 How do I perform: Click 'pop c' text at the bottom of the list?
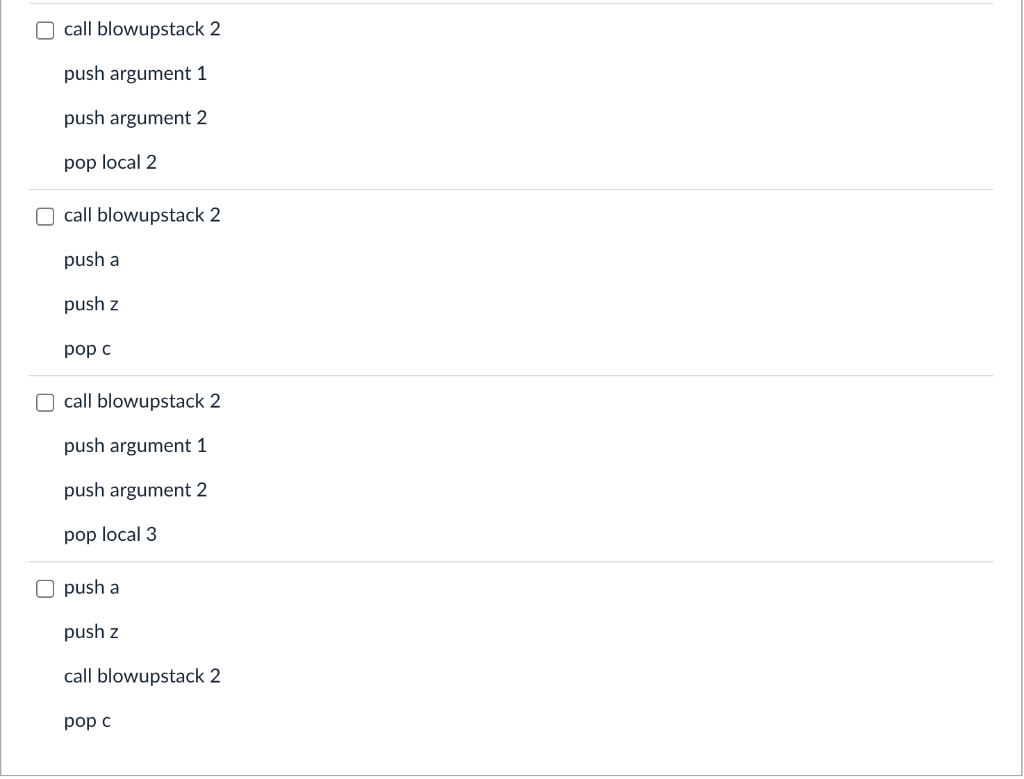pos(88,722)
